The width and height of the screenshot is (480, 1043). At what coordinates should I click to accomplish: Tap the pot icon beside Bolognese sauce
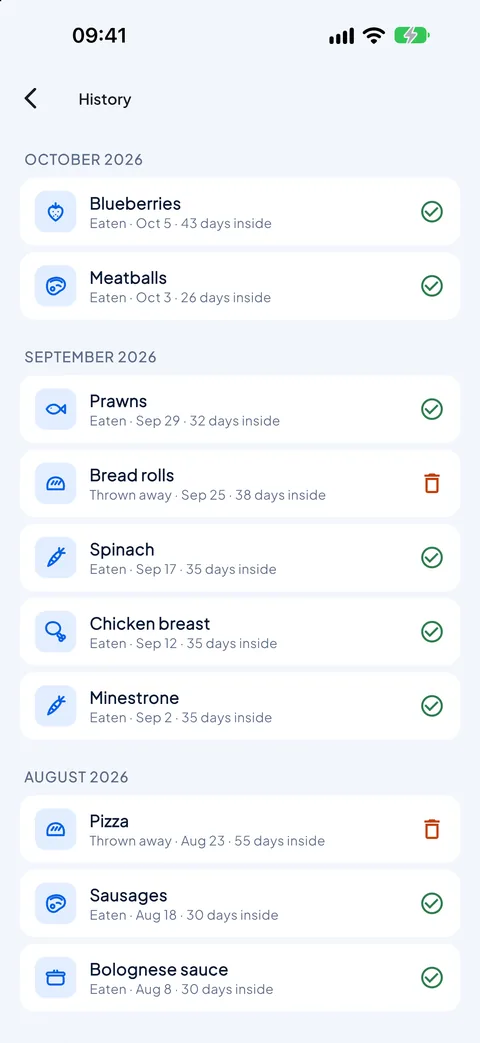[56, 978]
